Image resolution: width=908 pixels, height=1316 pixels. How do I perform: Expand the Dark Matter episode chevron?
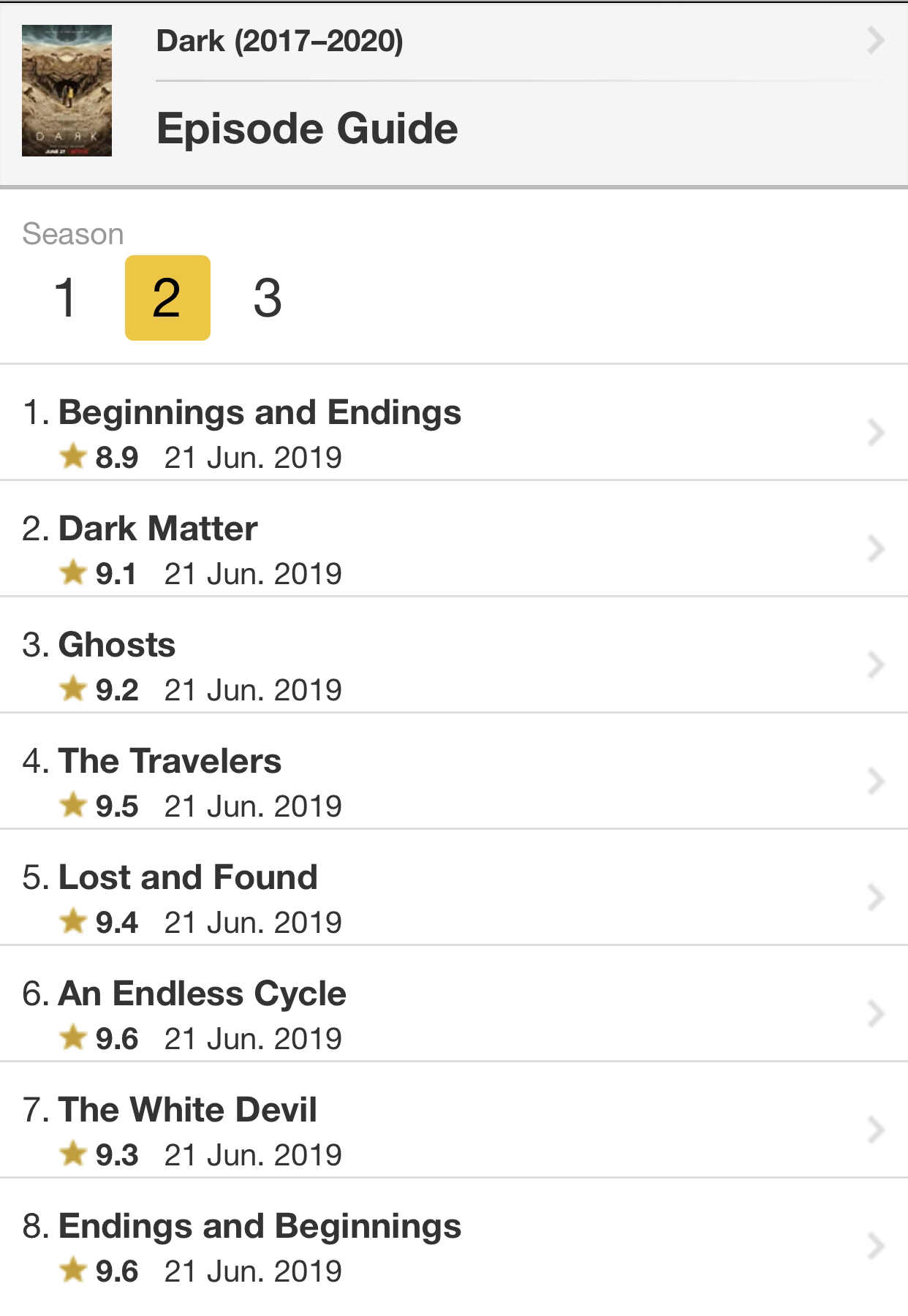(875, 548)
